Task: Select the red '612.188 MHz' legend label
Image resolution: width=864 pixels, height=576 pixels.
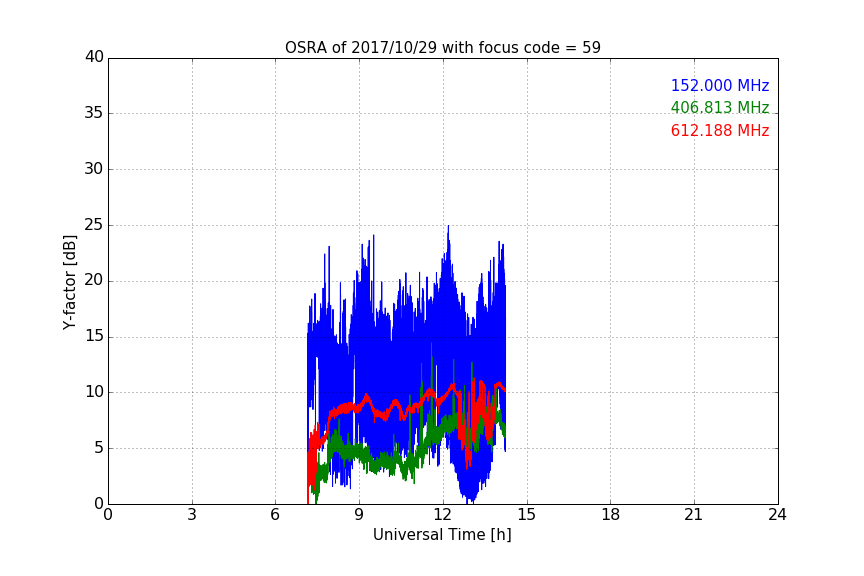Action: click(720, 131)
